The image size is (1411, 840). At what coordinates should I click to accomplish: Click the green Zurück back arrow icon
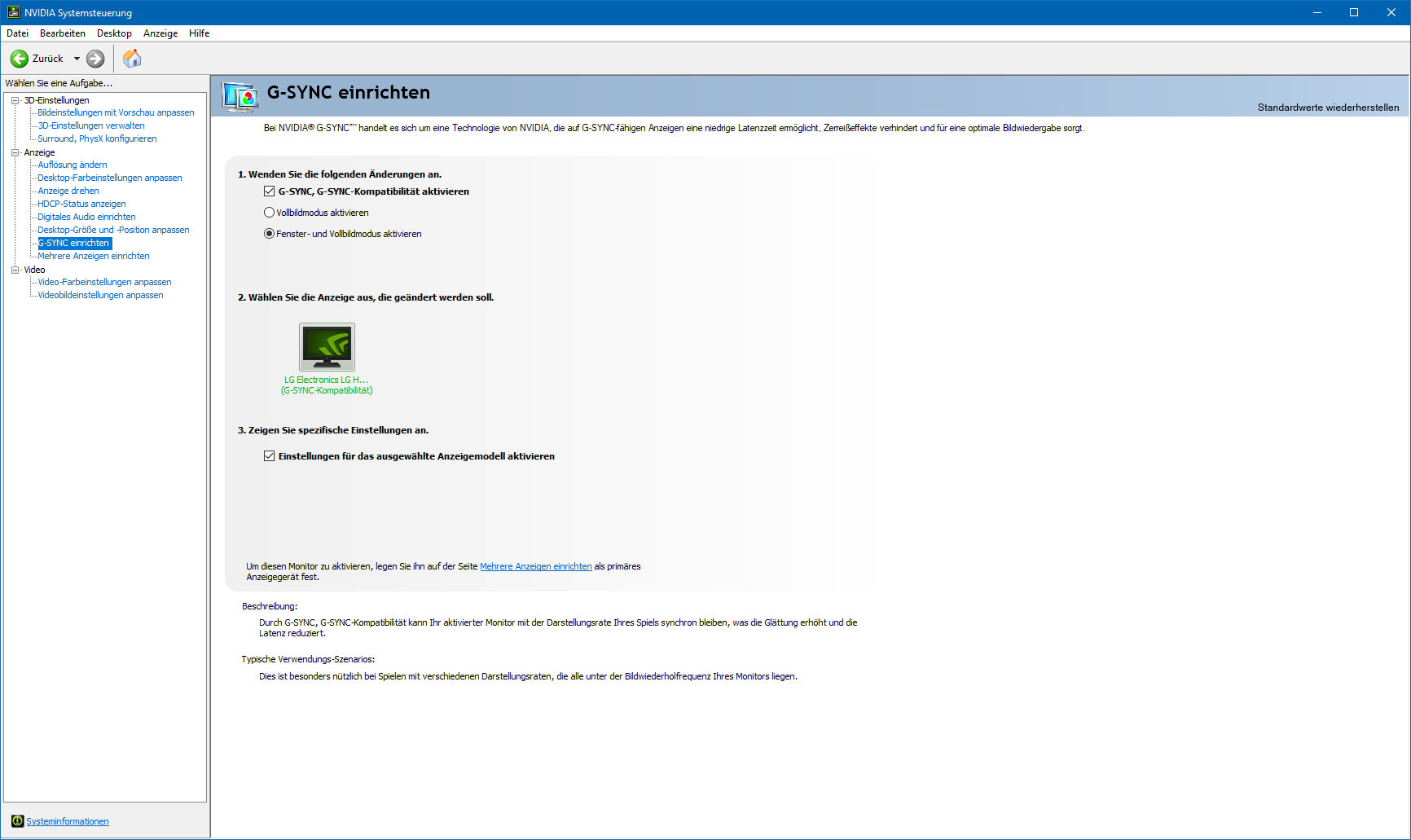pos(20,59)
